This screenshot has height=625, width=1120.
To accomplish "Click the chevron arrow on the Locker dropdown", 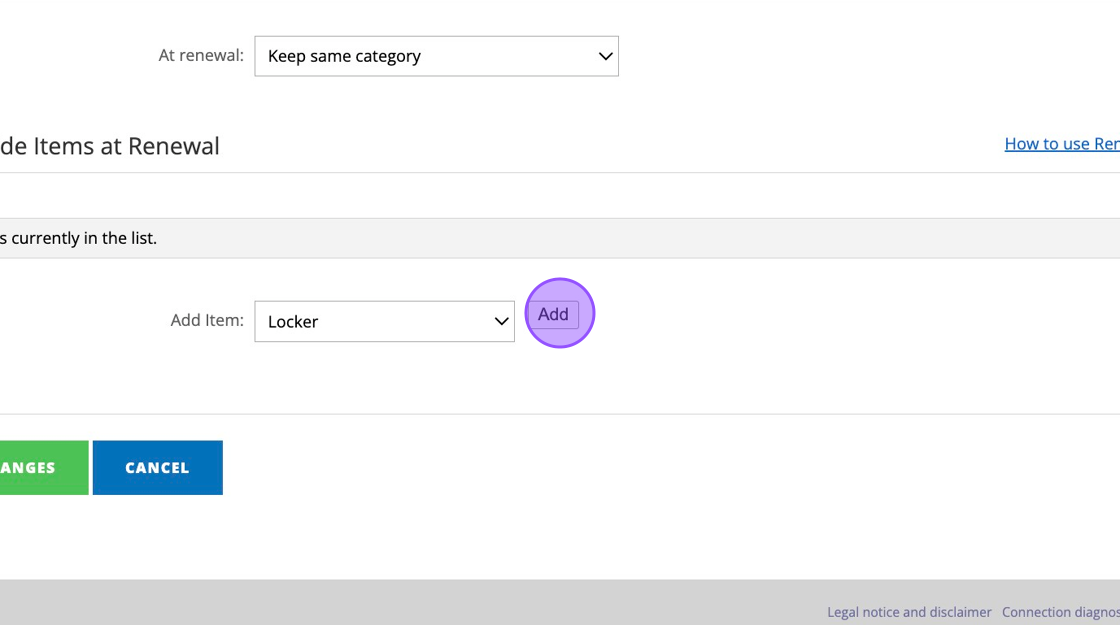I will point(501,321).
